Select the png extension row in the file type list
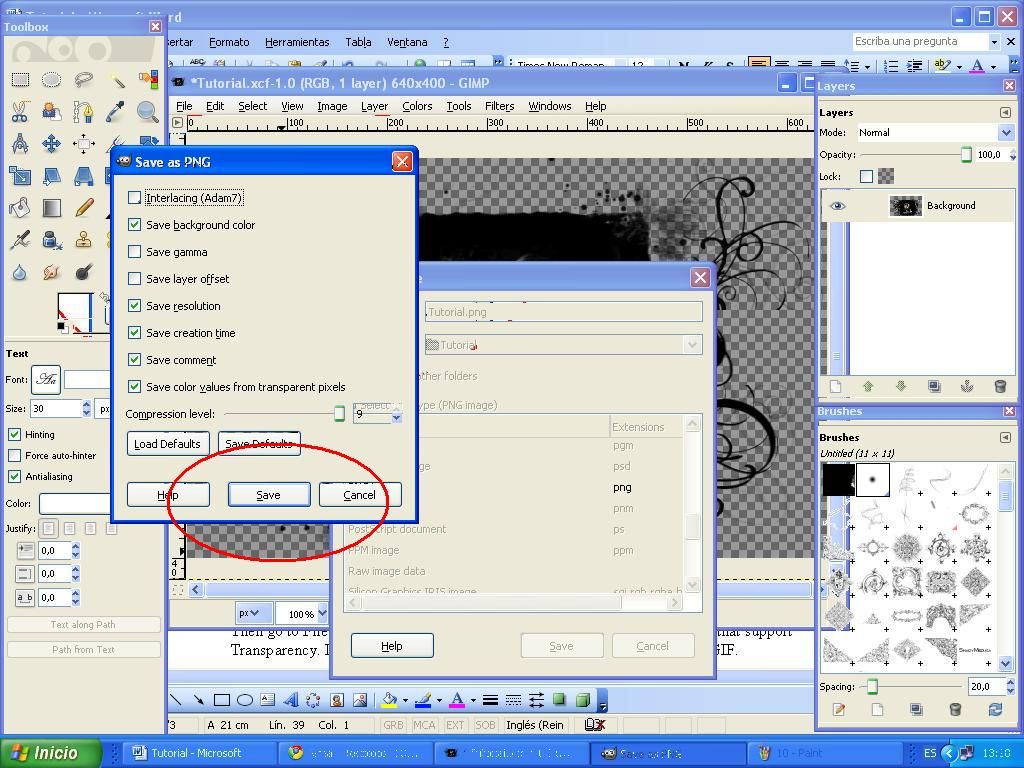Image resolution: width=1024 pixels, height=768 pixels. [x=621, y=487]
